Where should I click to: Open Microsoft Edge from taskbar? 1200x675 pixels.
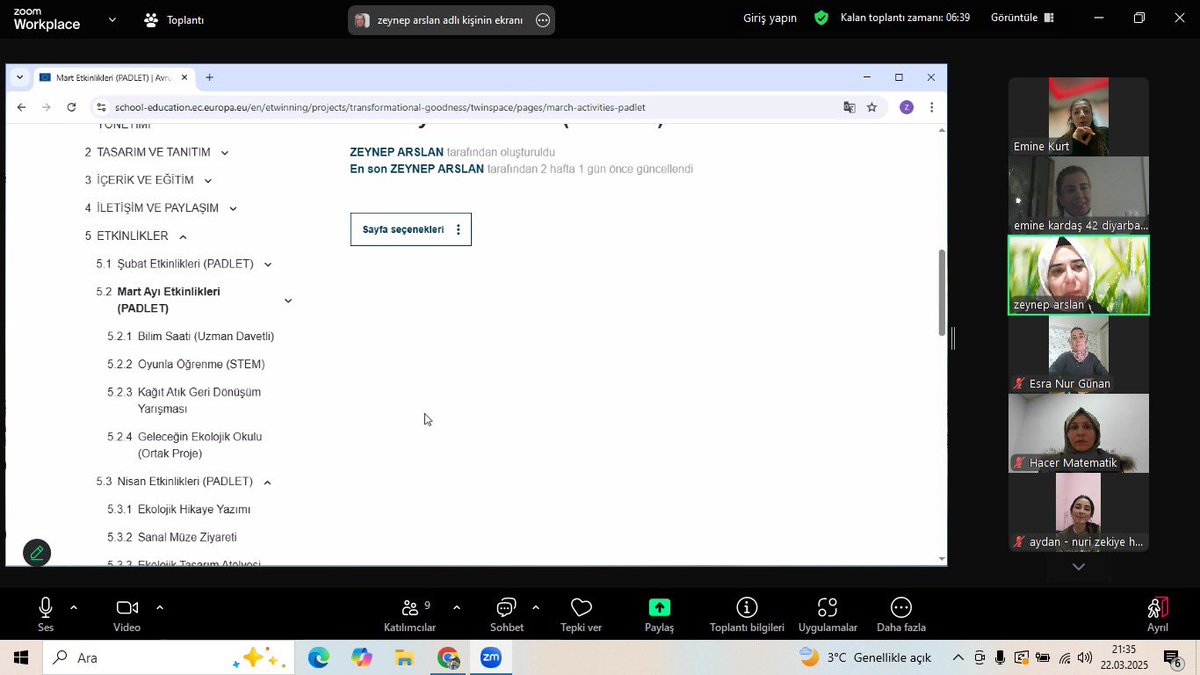tap(319, 657)
